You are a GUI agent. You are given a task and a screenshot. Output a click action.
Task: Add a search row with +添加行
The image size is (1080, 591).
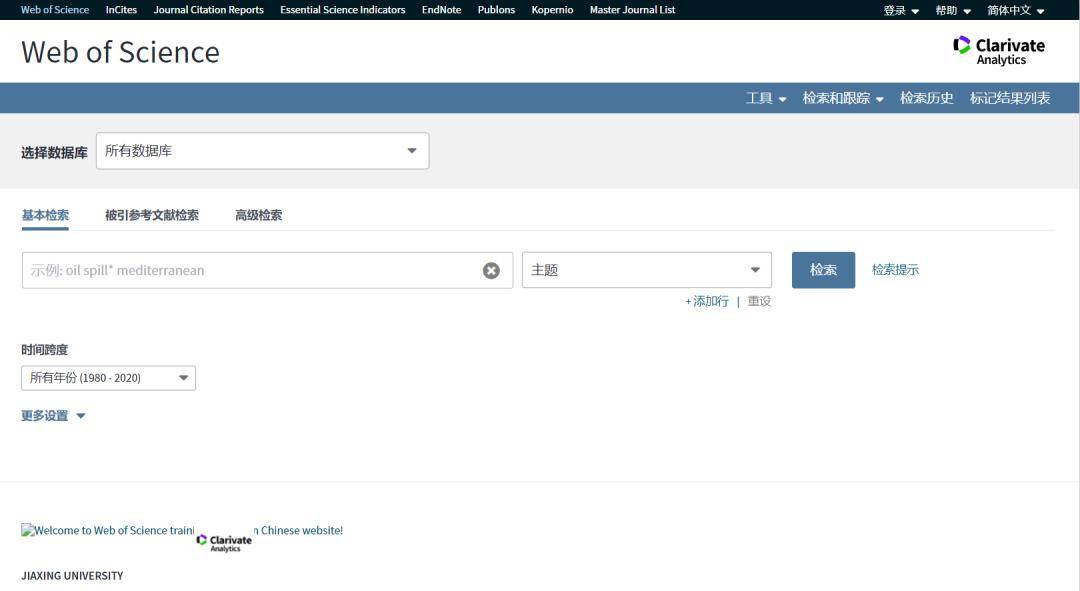tap(707, 301)
